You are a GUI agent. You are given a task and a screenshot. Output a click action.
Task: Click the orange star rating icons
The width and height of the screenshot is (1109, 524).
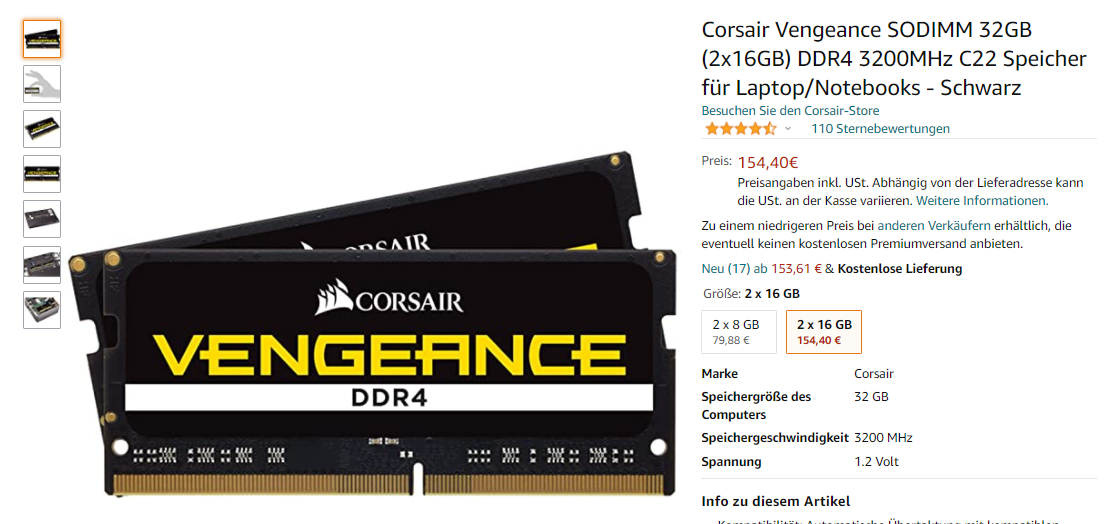pos(740,129)
